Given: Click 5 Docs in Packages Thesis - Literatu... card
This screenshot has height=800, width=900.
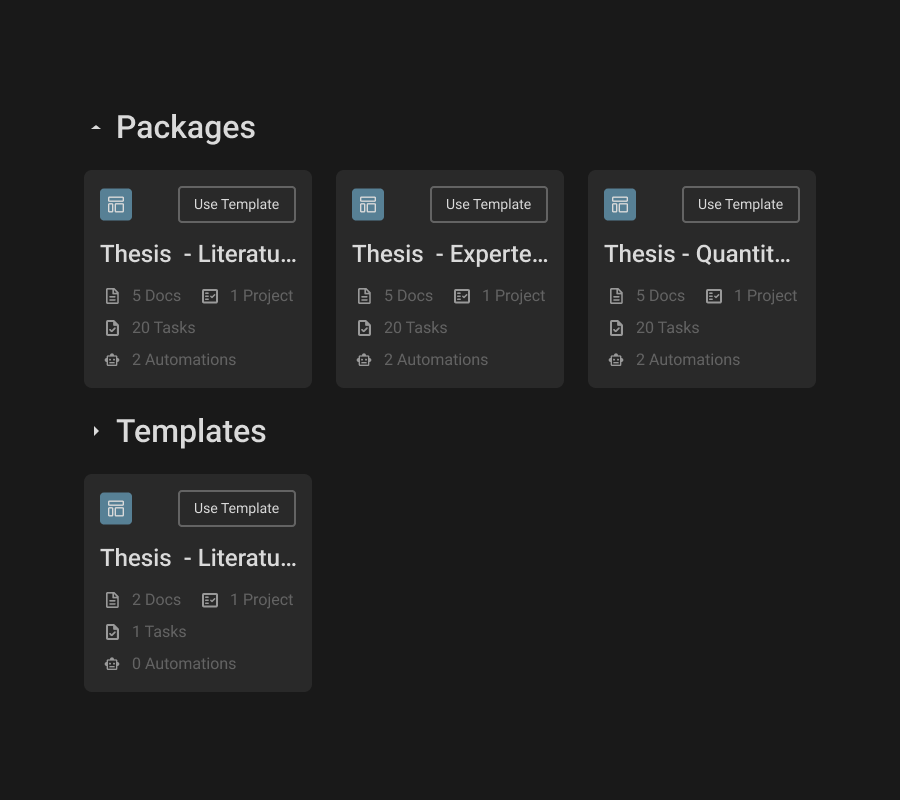Looking at the screenshot, I should click(x=156, y=296).
